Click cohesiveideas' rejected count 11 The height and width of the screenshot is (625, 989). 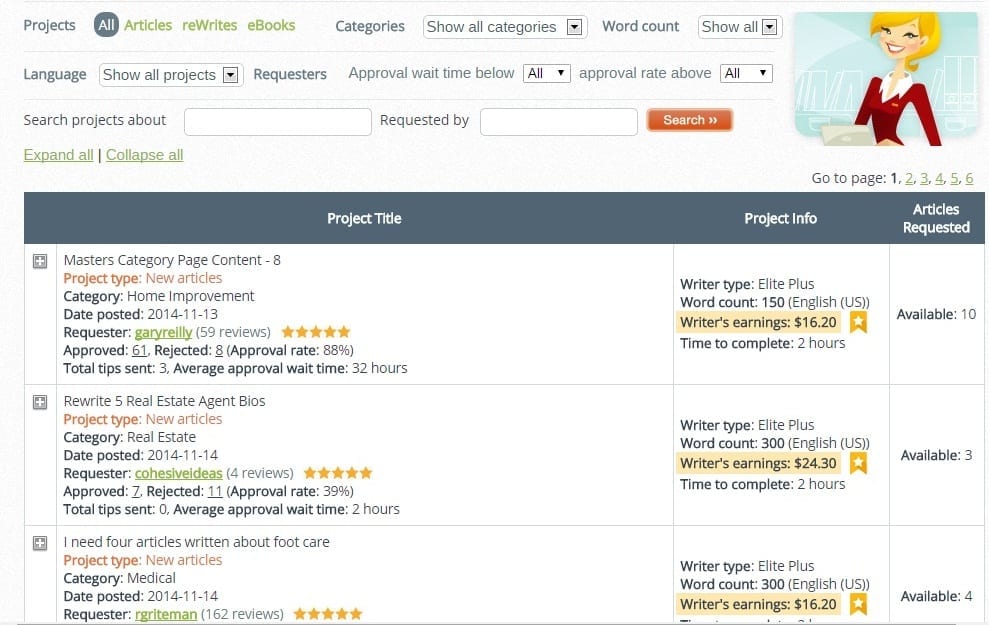click(x=215, y=492)
